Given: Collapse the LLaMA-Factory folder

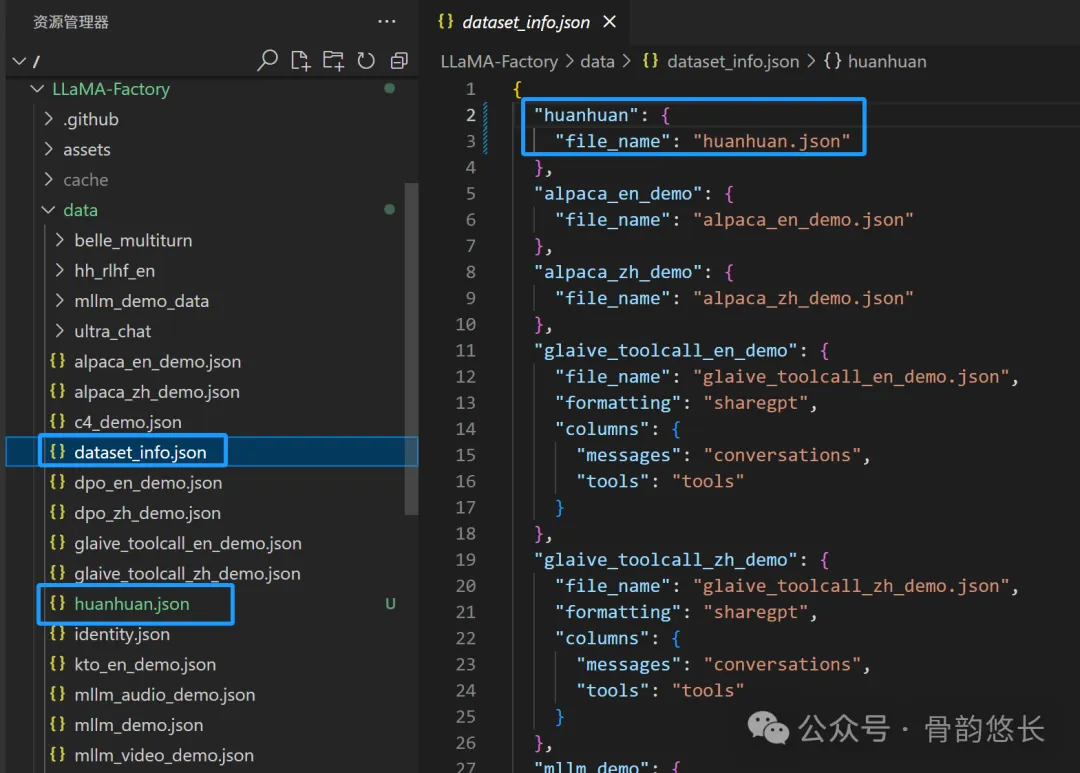Looking at the screenshot, I should 38,89.
